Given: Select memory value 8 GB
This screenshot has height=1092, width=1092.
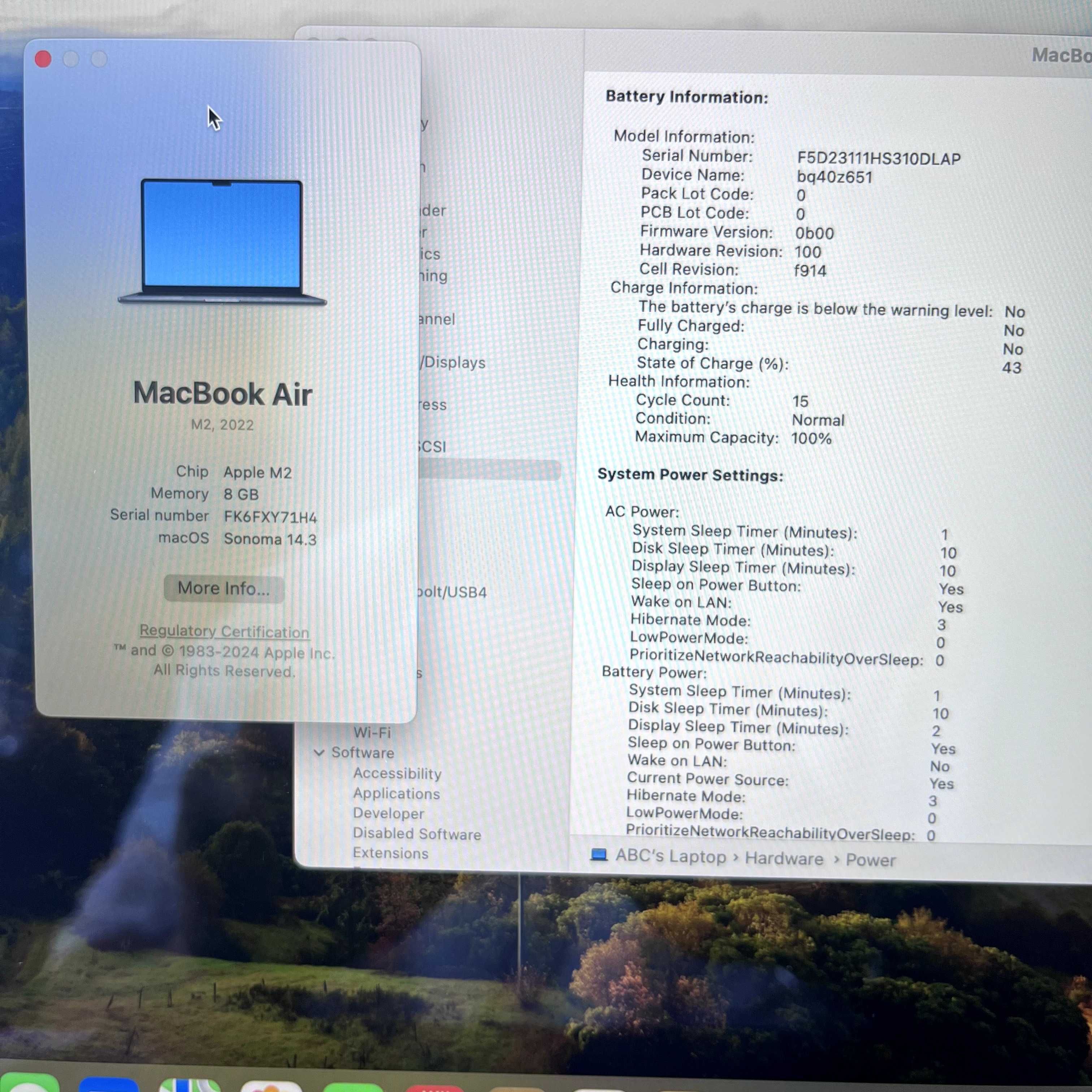Looking at the screenshot, I should point(241,495).
